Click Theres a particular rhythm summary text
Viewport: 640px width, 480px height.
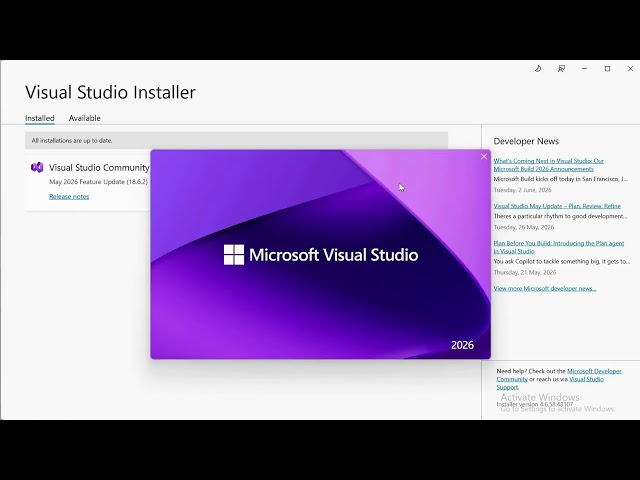point(560,216)
